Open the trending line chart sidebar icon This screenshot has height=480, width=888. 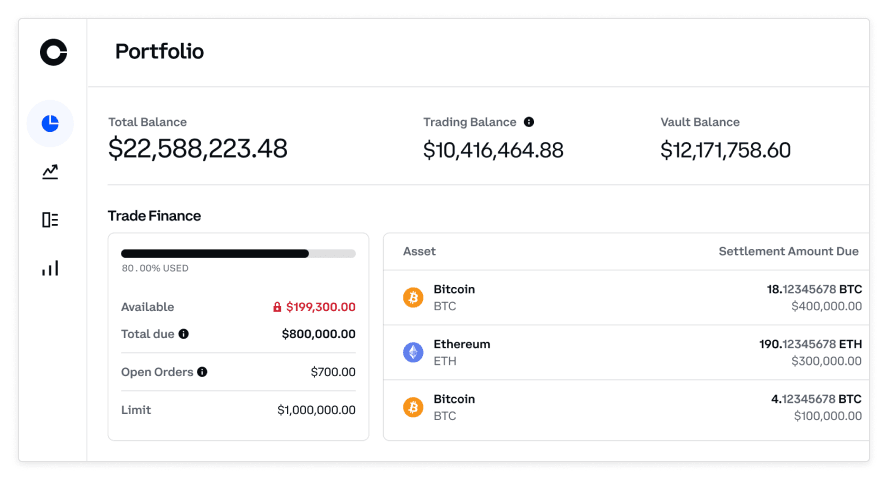[50, 172]
